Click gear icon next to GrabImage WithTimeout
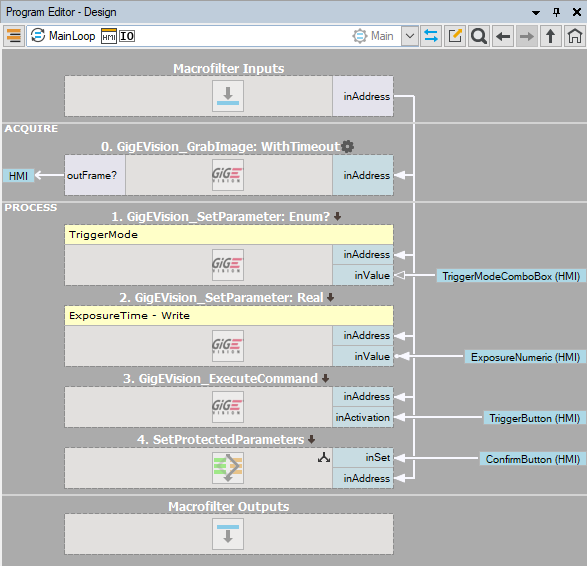 [x=348, y=146]
